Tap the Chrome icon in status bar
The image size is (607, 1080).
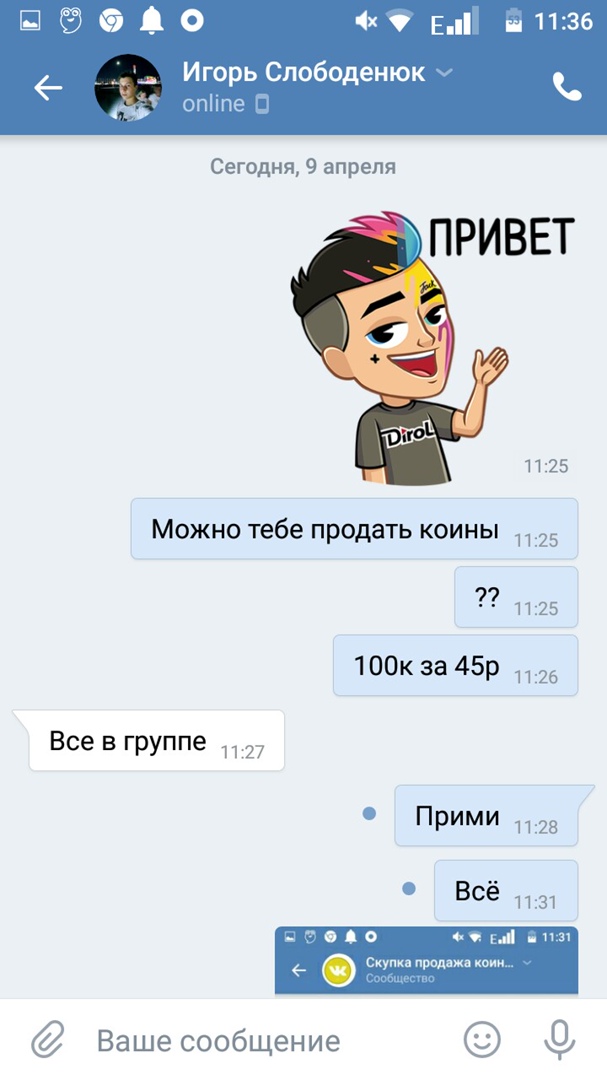click(111, 21)
